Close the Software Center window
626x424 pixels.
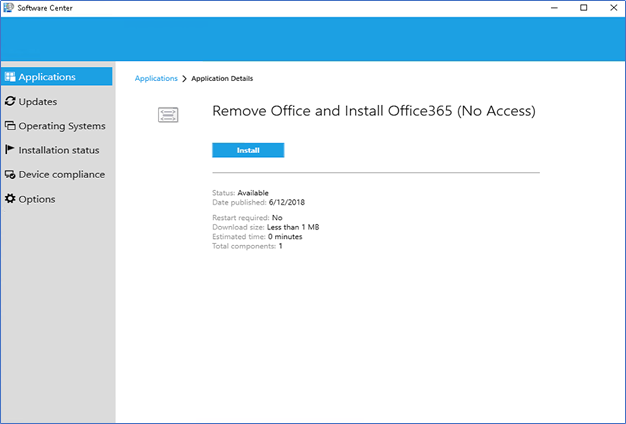(x=611, y=8)
